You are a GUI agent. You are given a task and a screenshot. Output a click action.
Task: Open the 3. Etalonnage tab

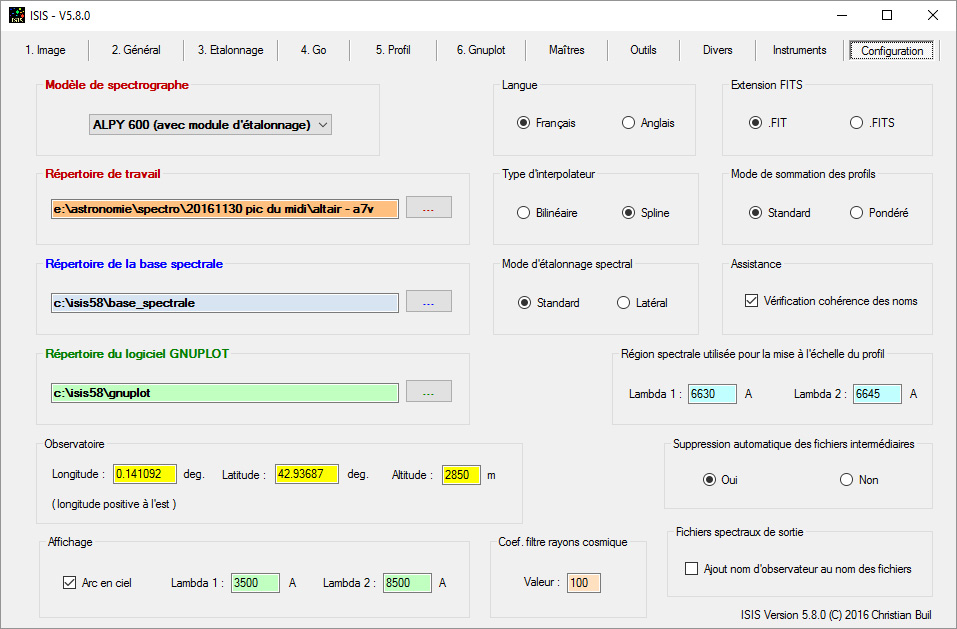pos(230,51)
